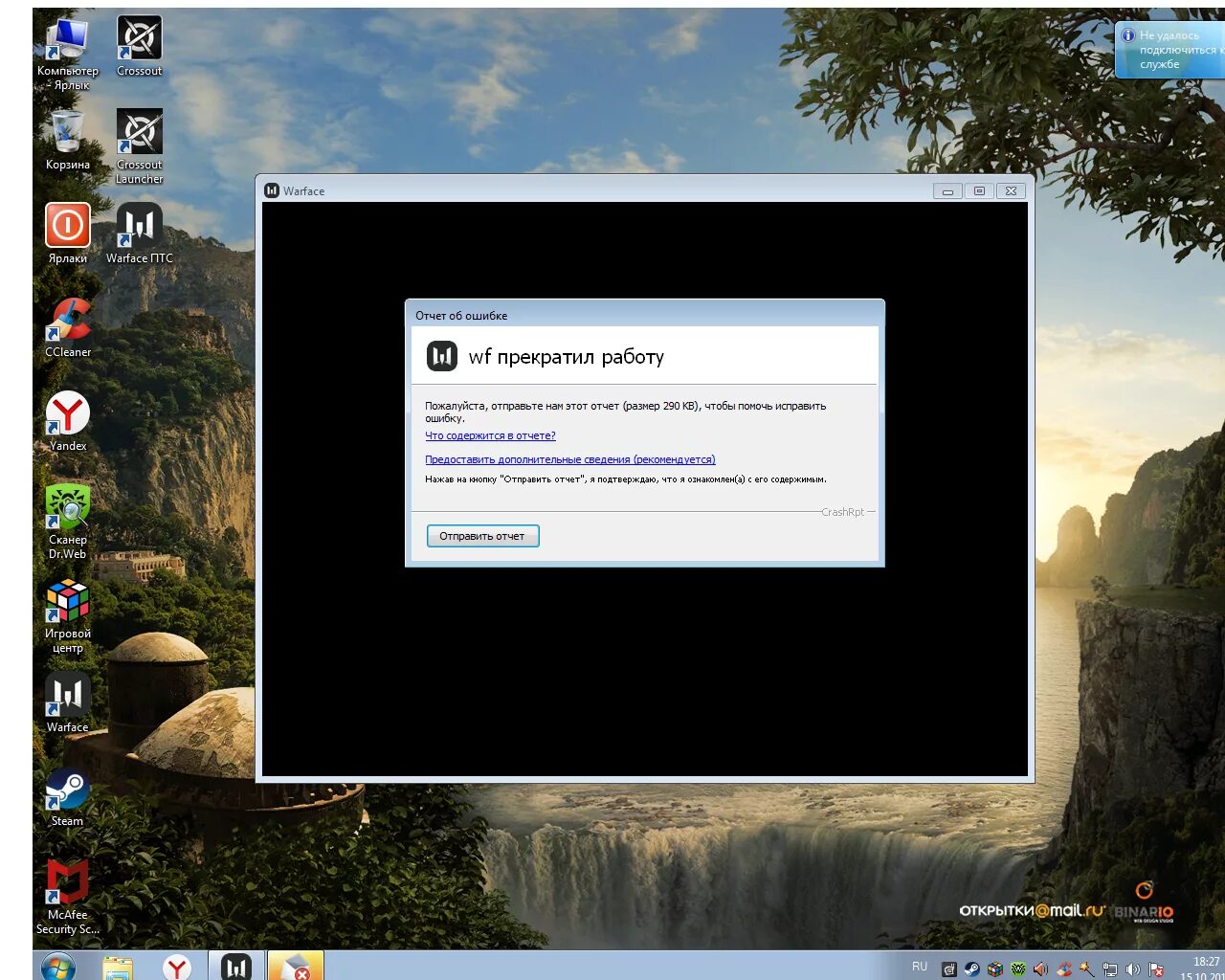Select the Crossout Launcher desktop icon
Image resolution: width=1225 pixels, height=980 pixels.
pyautogui.click(x=140, y=146)
